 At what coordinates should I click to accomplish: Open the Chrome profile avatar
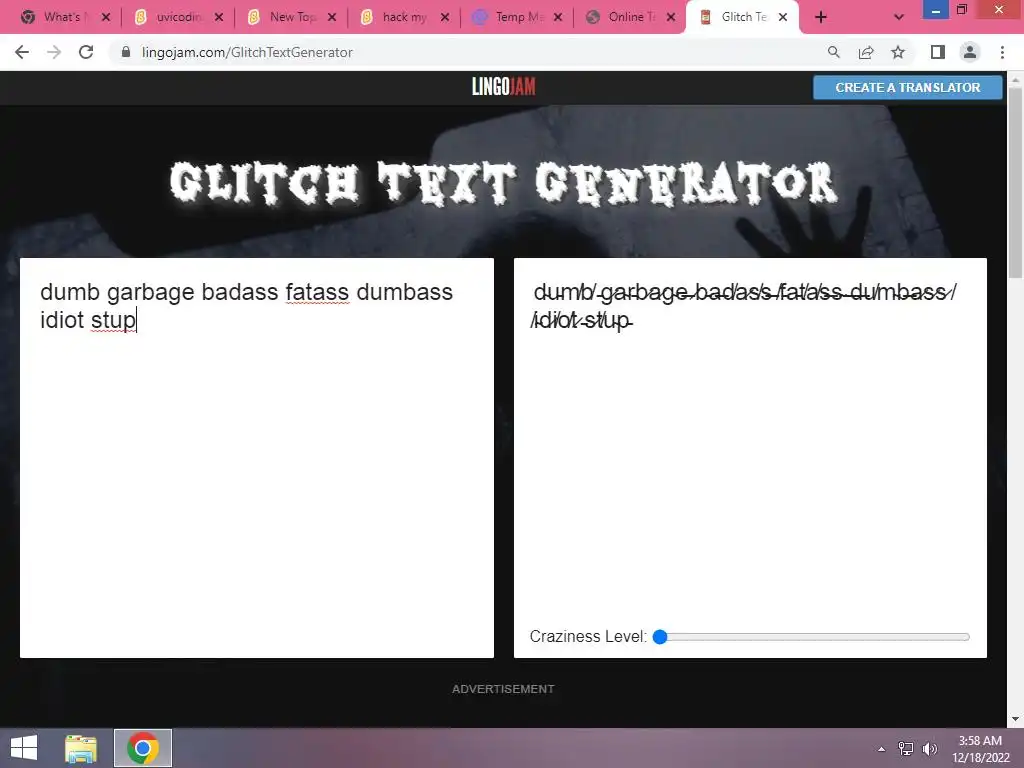point(970,52)
